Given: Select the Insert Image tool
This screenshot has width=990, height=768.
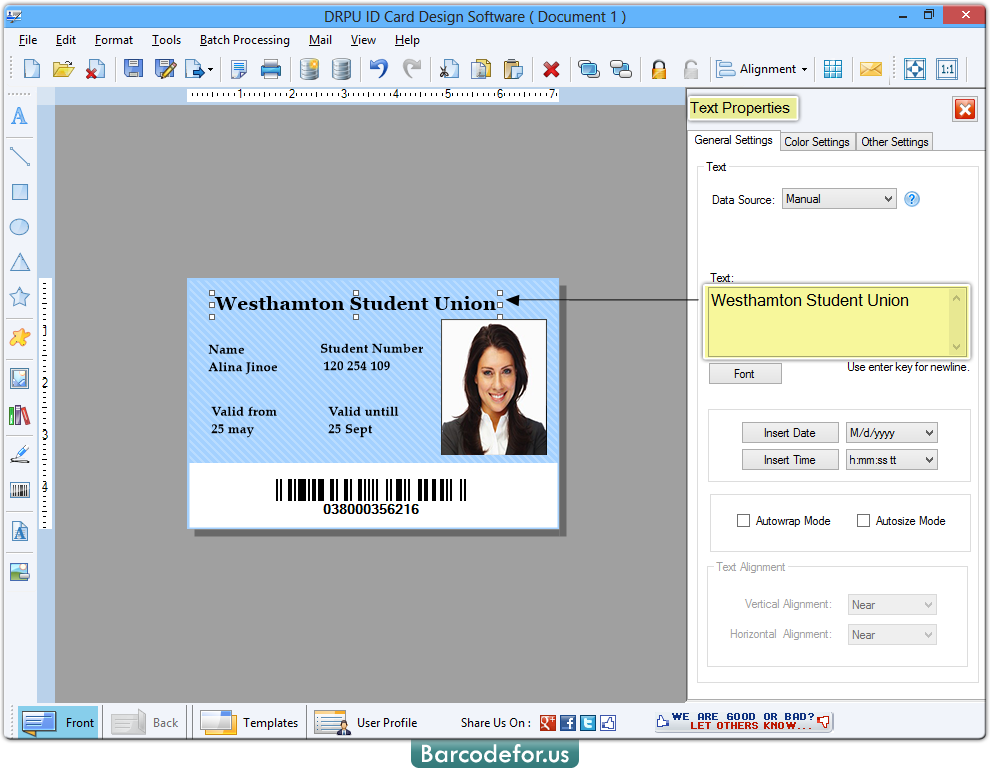Looking at the screenshot, I should [x=18, y=378].
